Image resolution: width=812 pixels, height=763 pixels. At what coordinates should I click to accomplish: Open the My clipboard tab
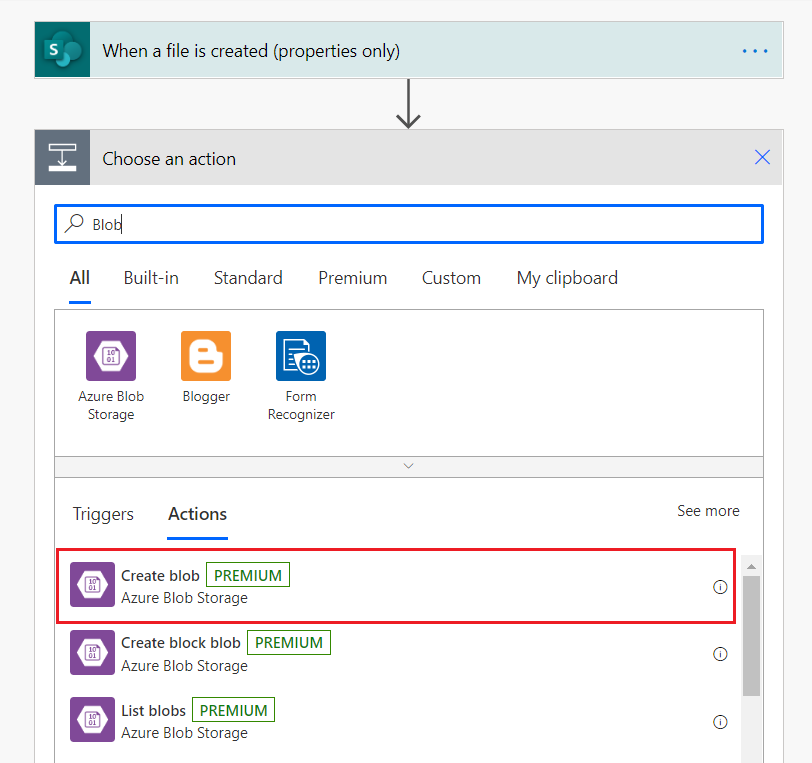[566, 278]
